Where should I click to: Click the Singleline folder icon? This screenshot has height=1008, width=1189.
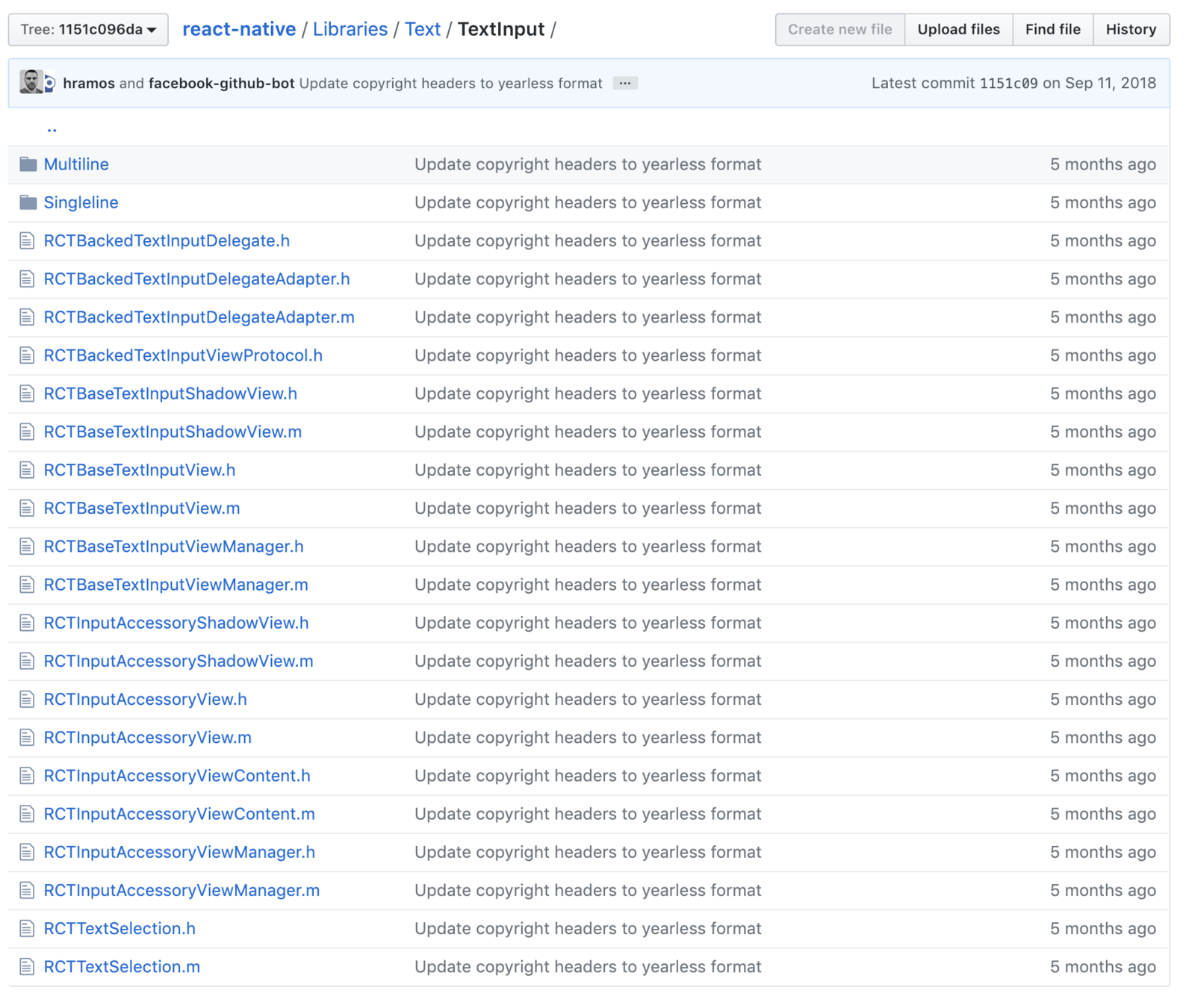pyautogui.click(x=28, y=202)
